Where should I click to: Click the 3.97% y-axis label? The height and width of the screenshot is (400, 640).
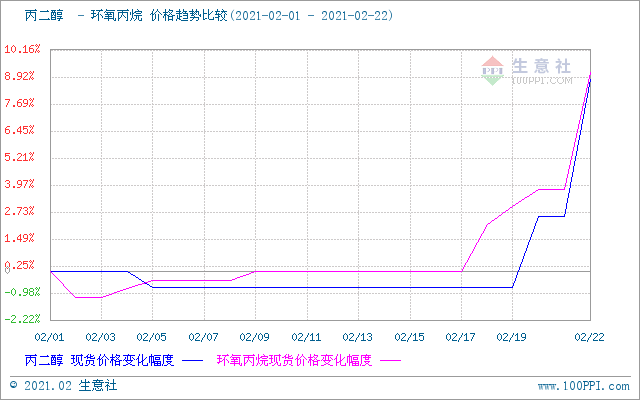pyautogui.click(x=20, y=184)
